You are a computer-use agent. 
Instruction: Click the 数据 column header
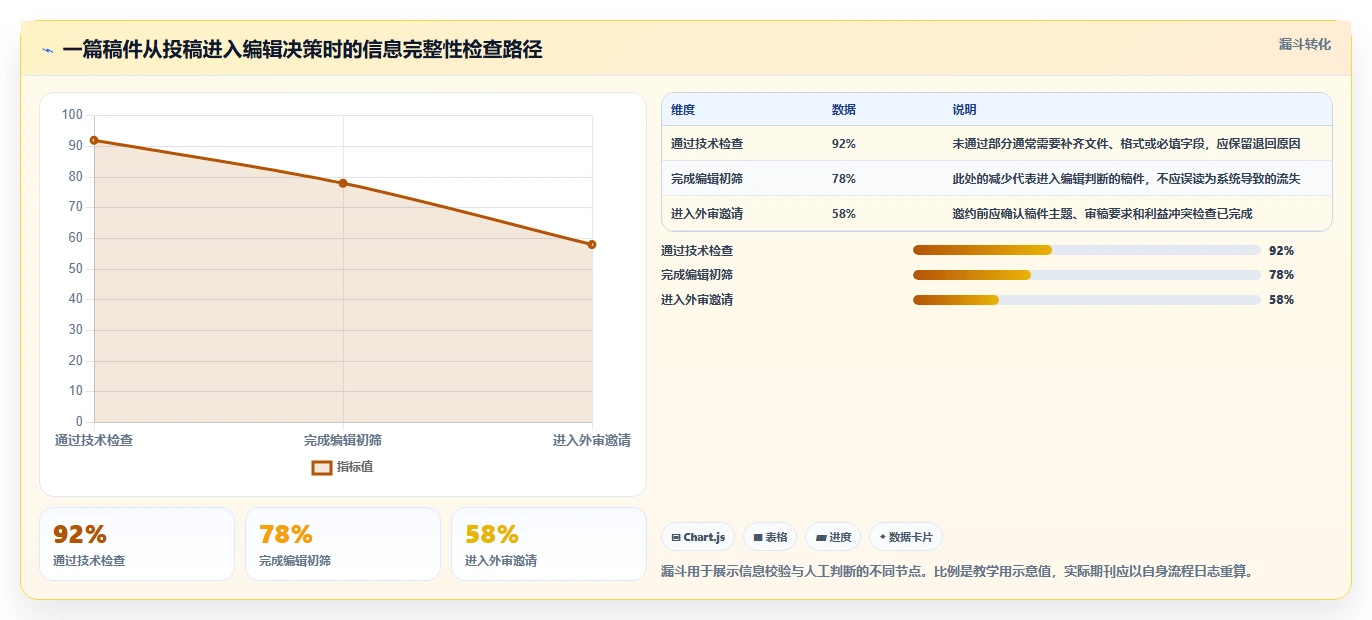pos(844,110)
